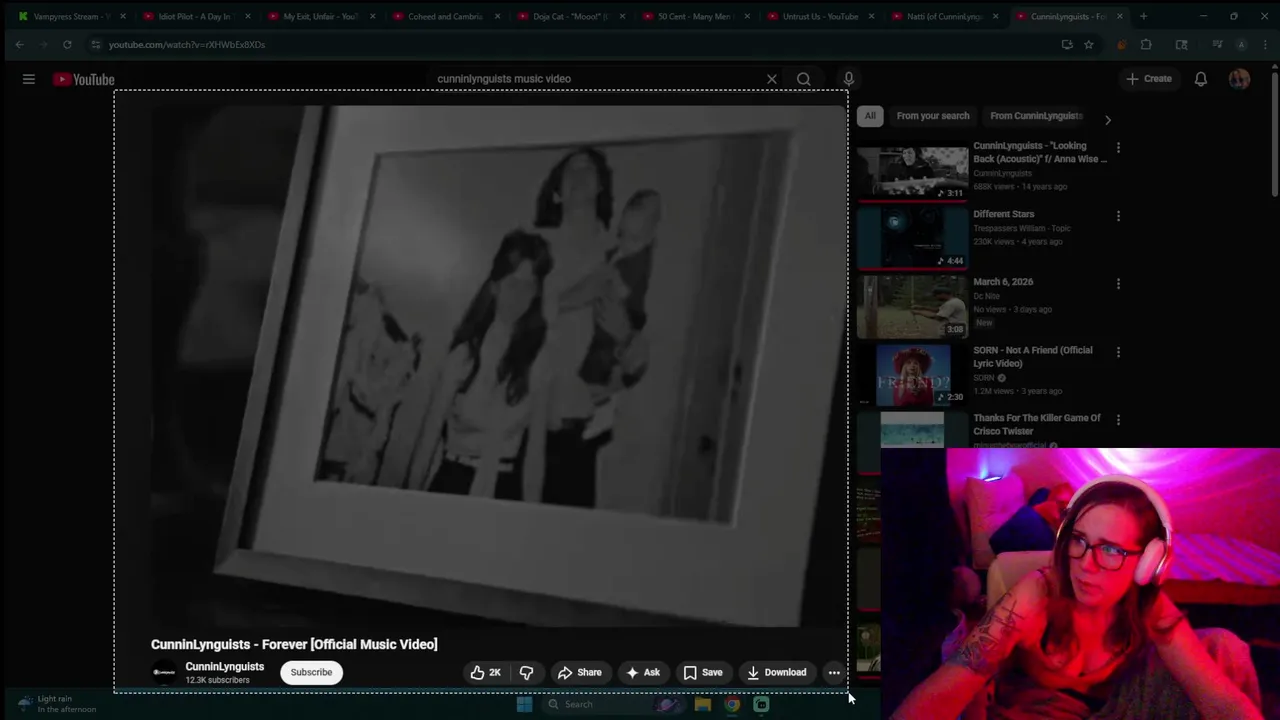Open the notifications bell

(1201, 79)
